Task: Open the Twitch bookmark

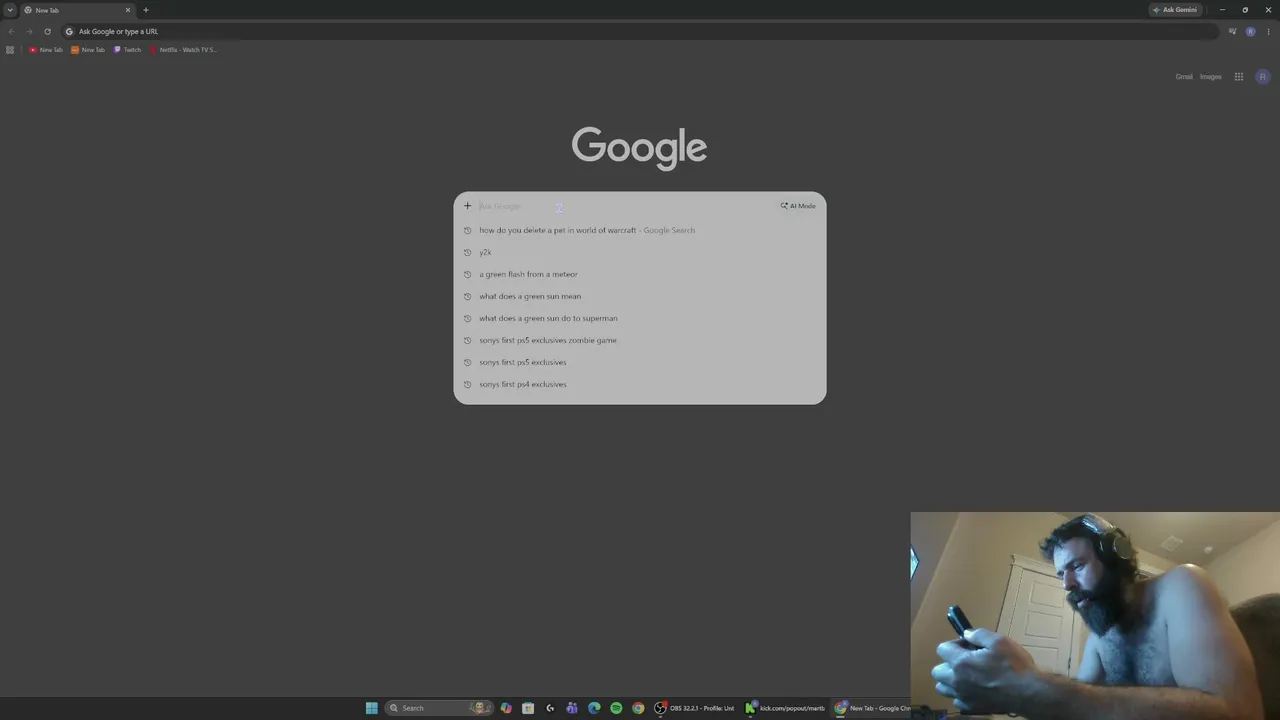Action: [x=127, y=50]
